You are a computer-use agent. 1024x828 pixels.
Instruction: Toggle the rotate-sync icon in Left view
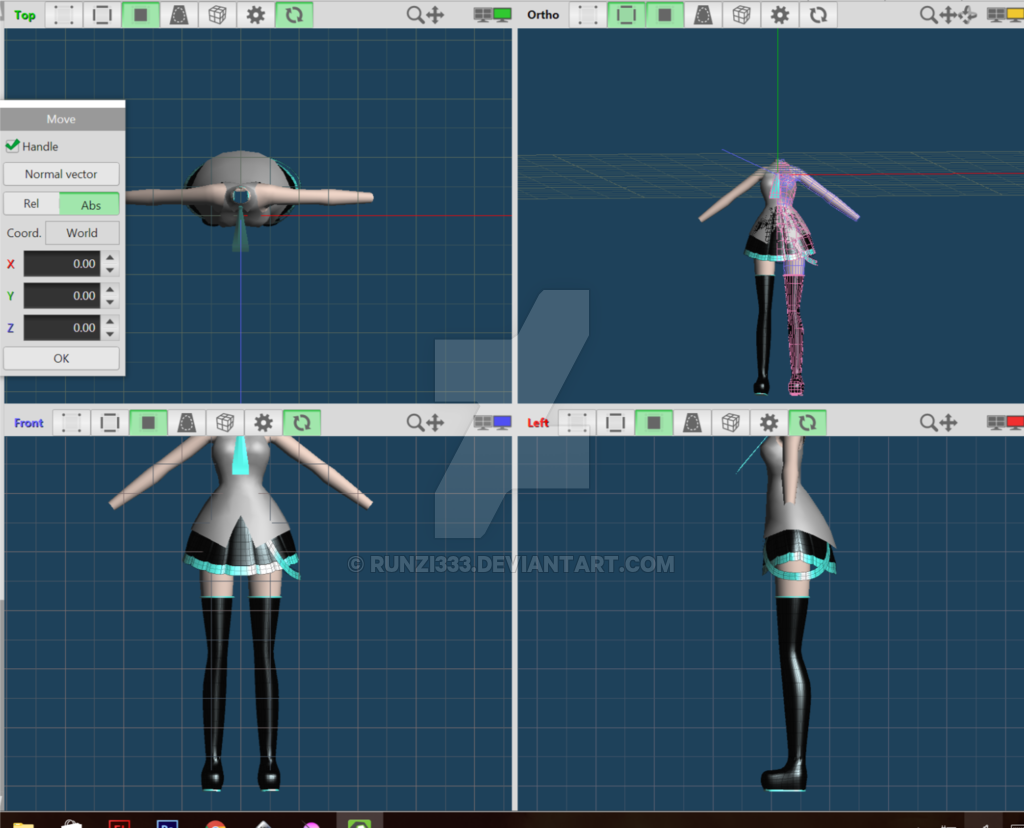(x=807, y=422)
